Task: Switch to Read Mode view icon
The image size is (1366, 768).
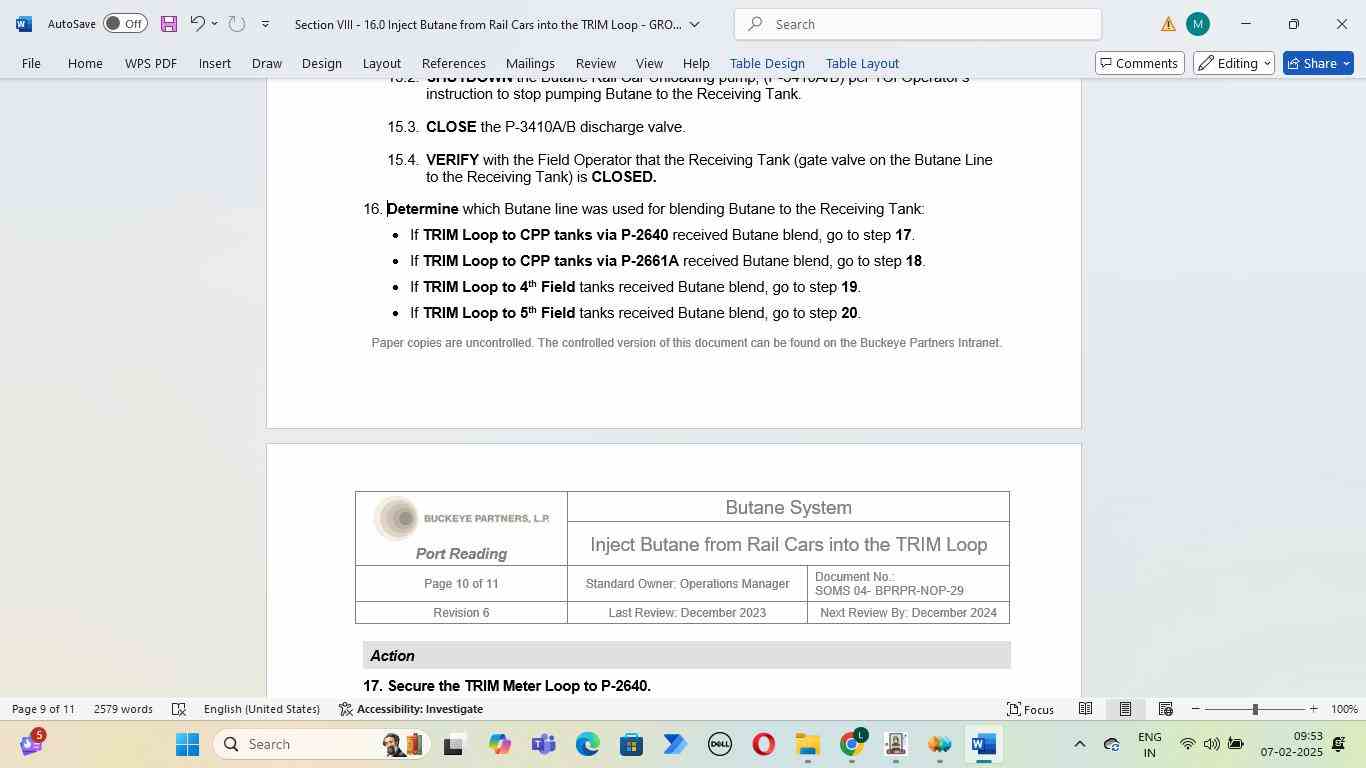Action: click(1085, 709)
